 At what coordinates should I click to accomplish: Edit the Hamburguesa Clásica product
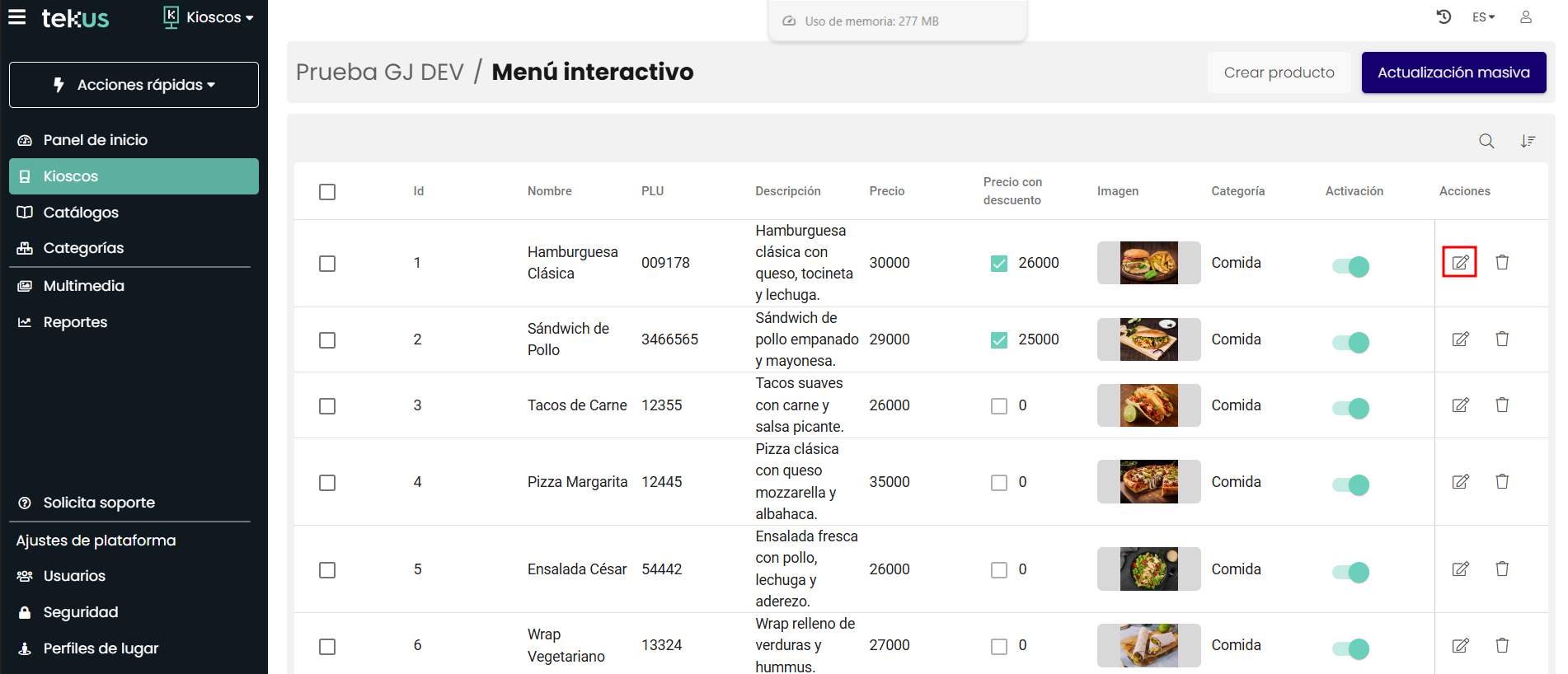click(1459, 262)
